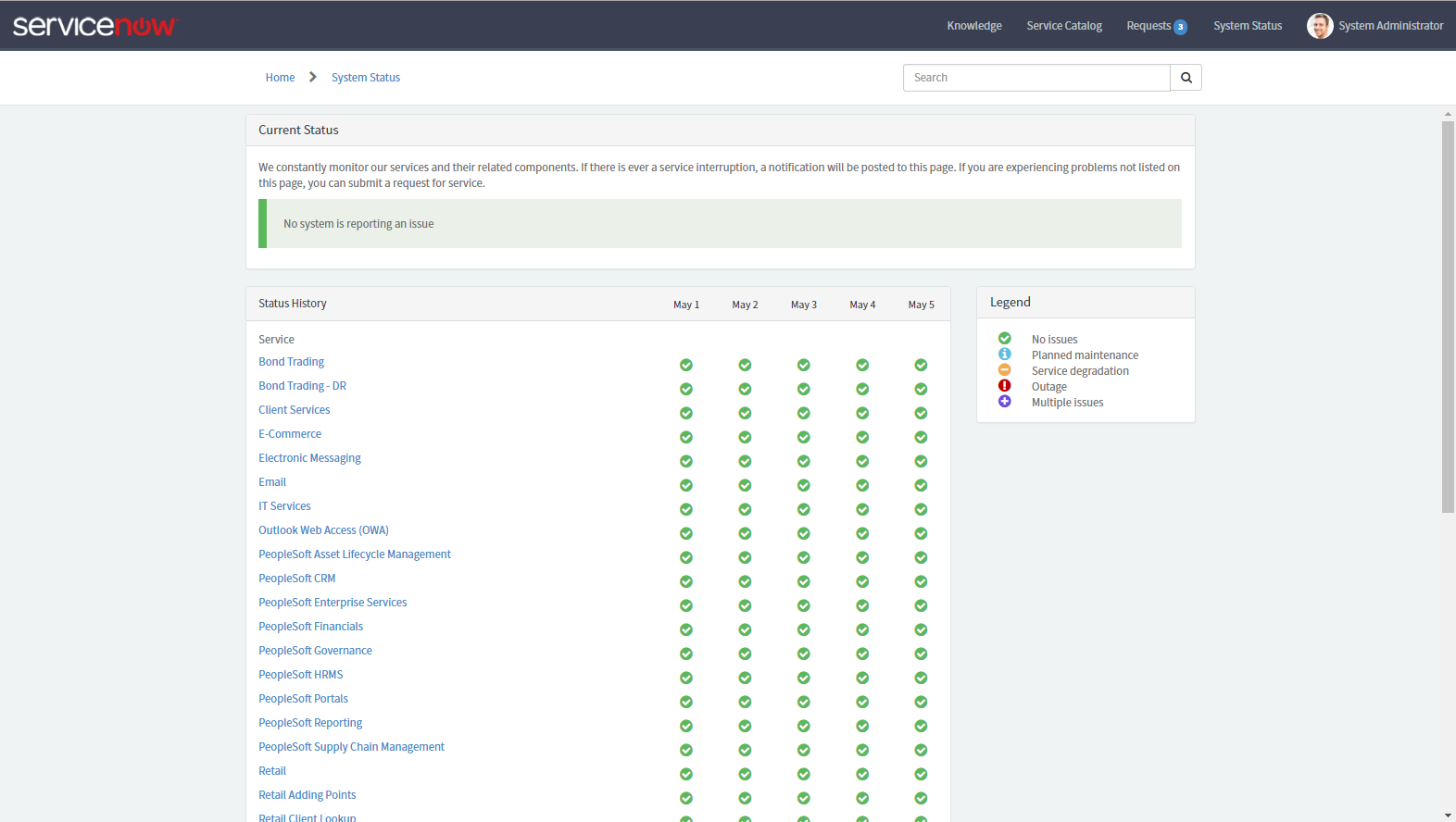
Task: Go to Home breadcrumb link
Action: (280, 78)
